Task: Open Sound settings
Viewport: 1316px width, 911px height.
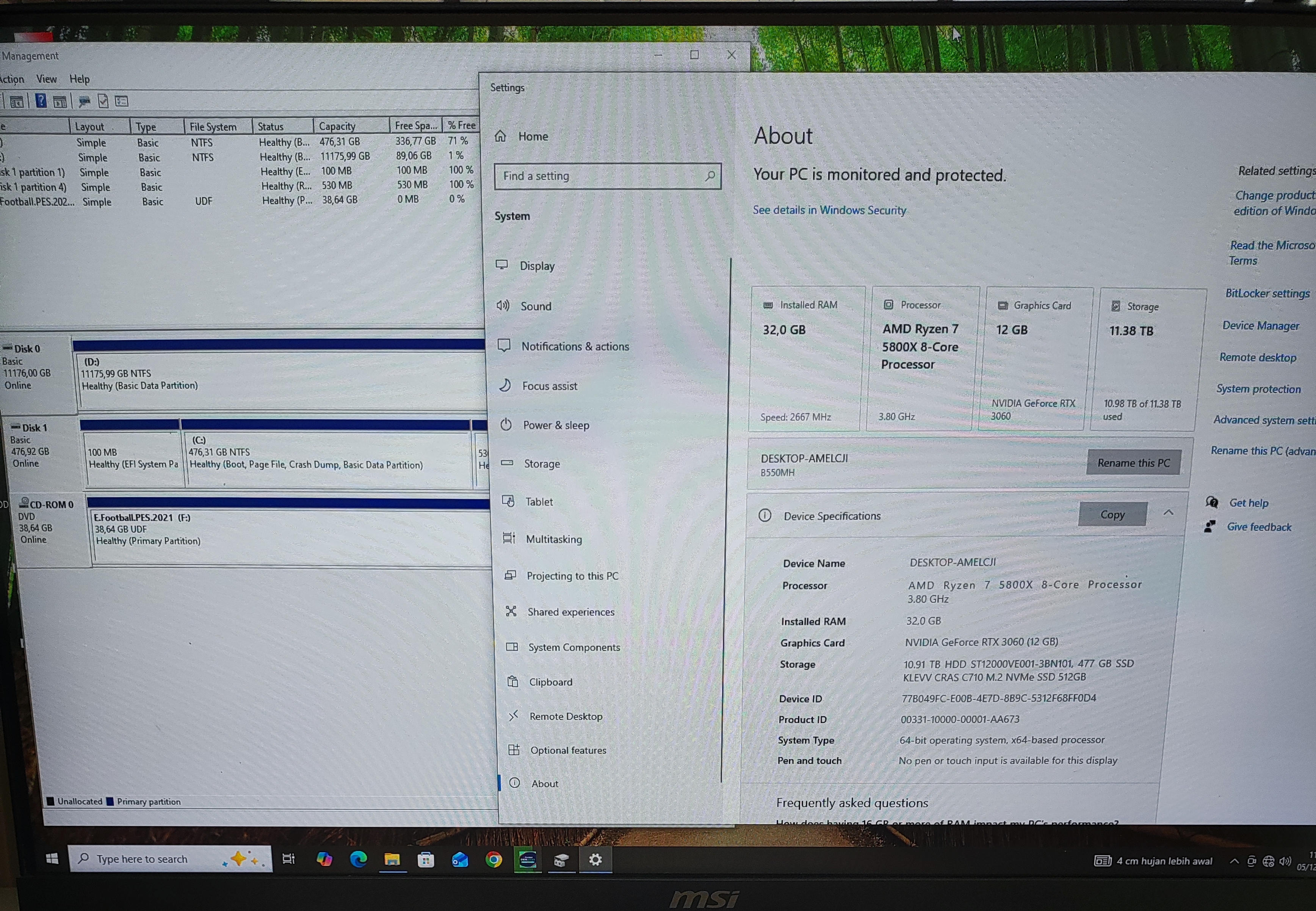Action: click(x=524, y=306)
